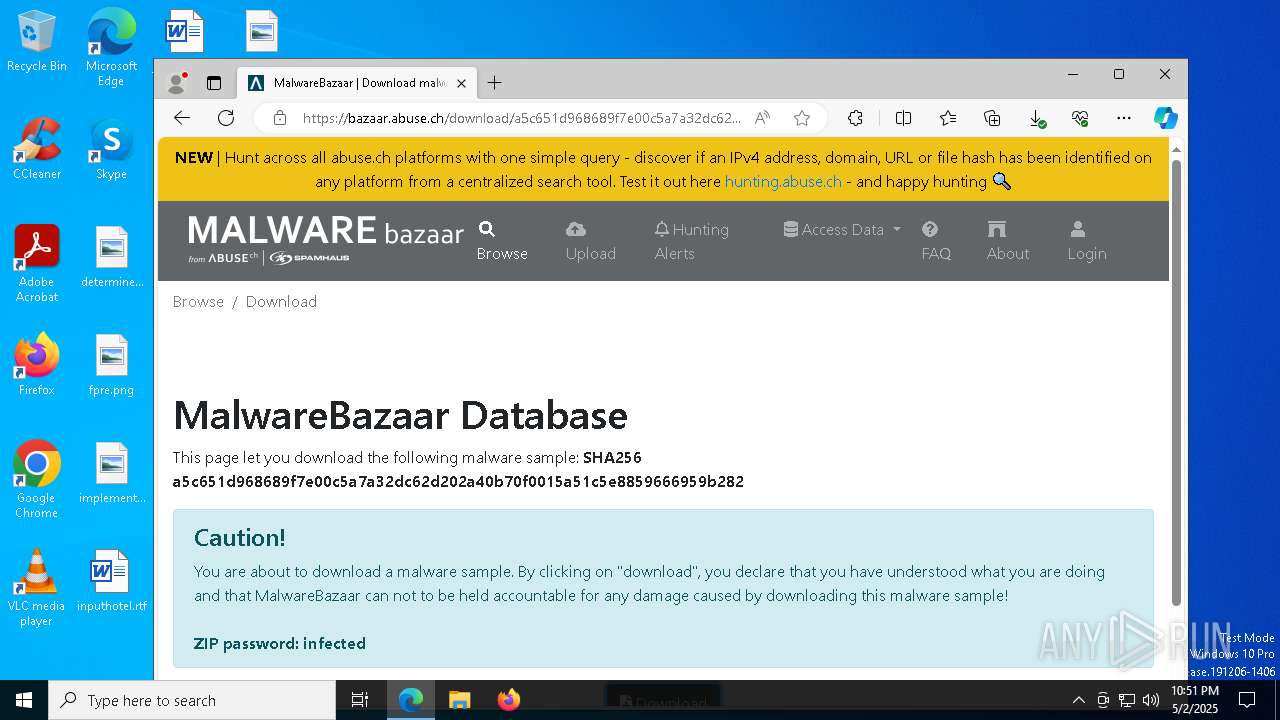The image size is (1280, 720).
Task: Click the address bar URL
Action: [521, 118]
